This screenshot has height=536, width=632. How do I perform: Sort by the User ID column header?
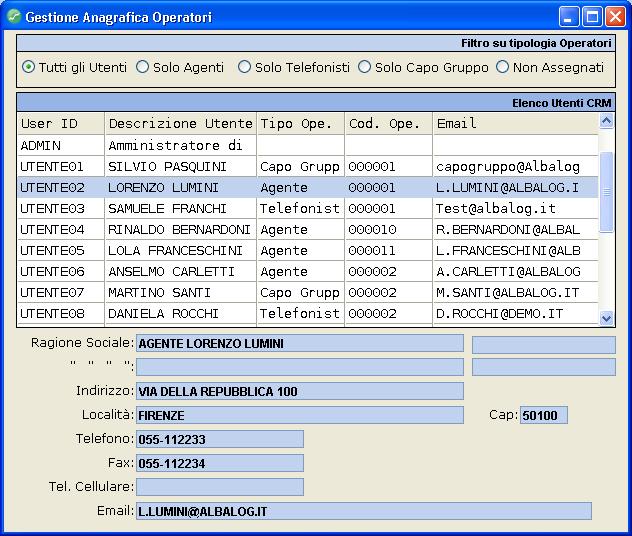(x=61, y=124)
